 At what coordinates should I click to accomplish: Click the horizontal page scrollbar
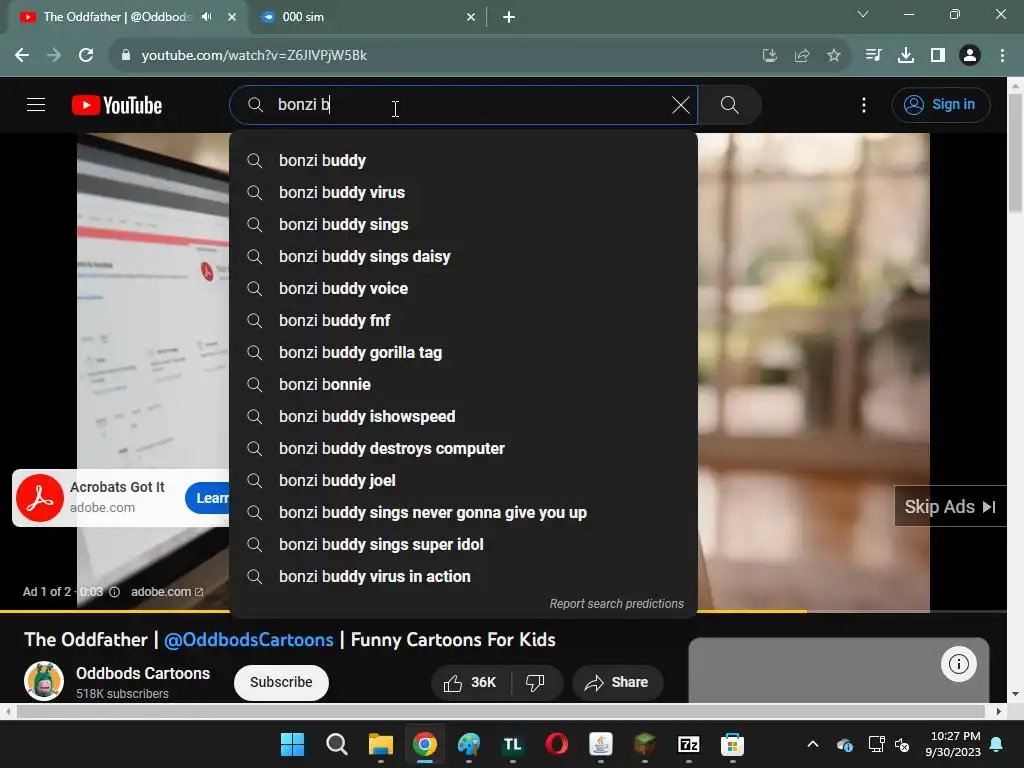pos(500,711)
